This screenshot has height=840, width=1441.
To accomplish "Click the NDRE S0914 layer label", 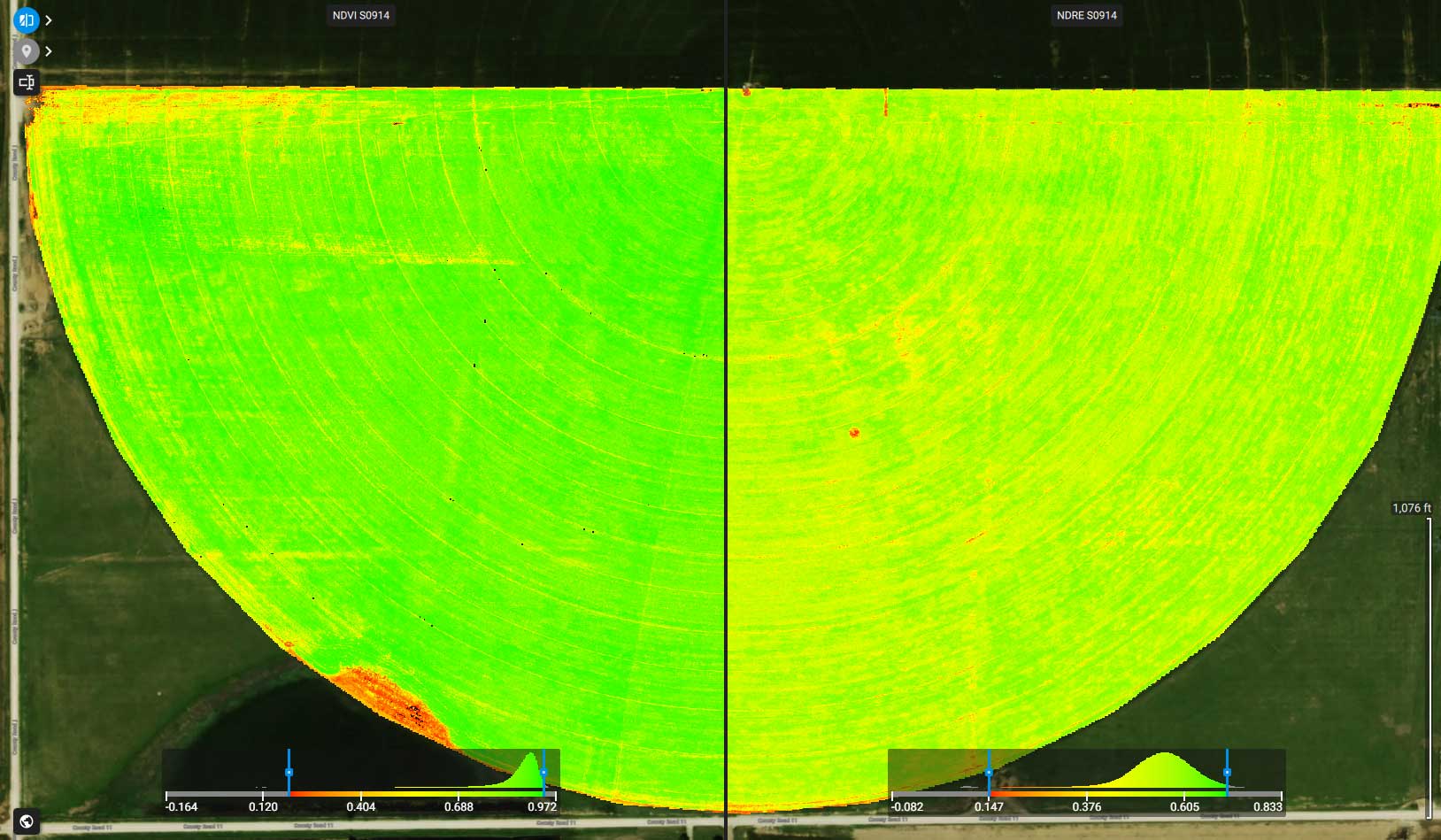I will coord(1086,15).
